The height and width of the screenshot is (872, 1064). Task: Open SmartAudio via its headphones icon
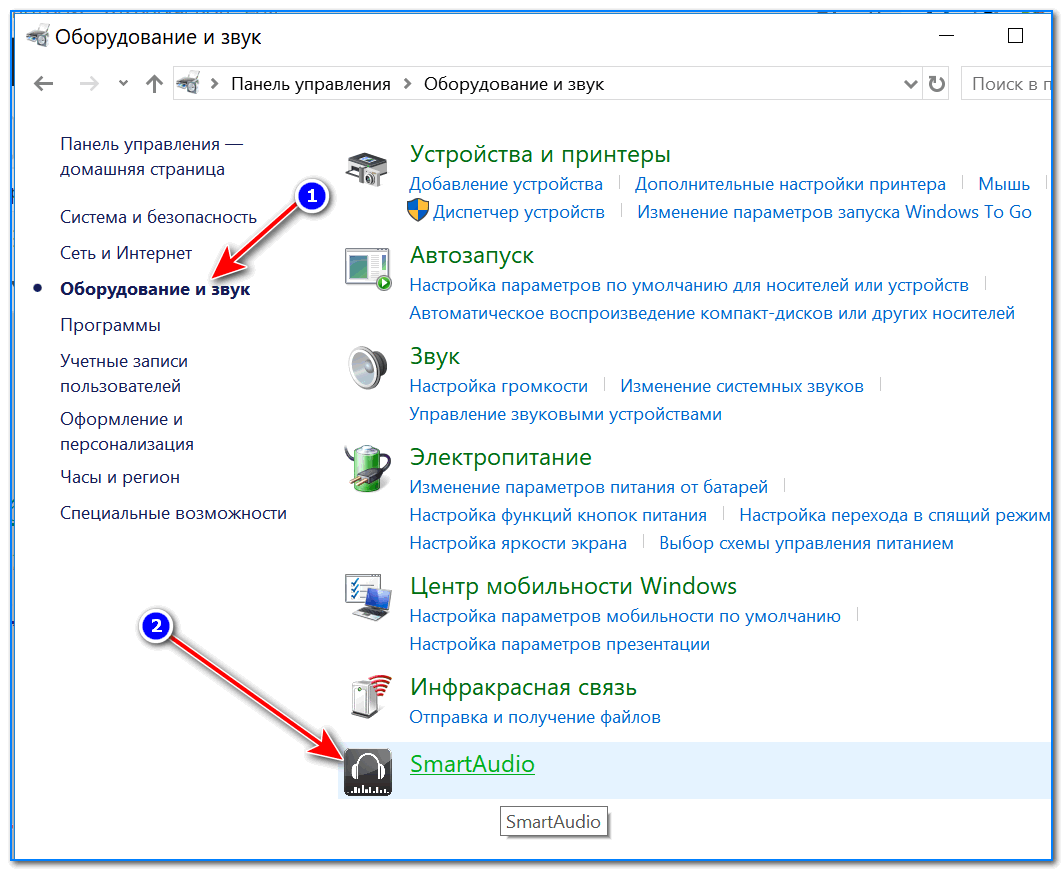point(367,772)
